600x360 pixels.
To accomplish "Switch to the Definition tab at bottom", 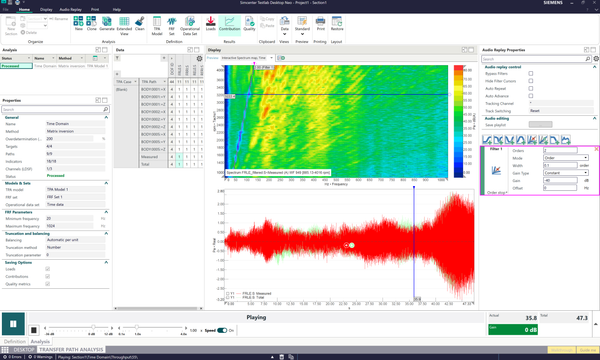I will click(15, 341).
